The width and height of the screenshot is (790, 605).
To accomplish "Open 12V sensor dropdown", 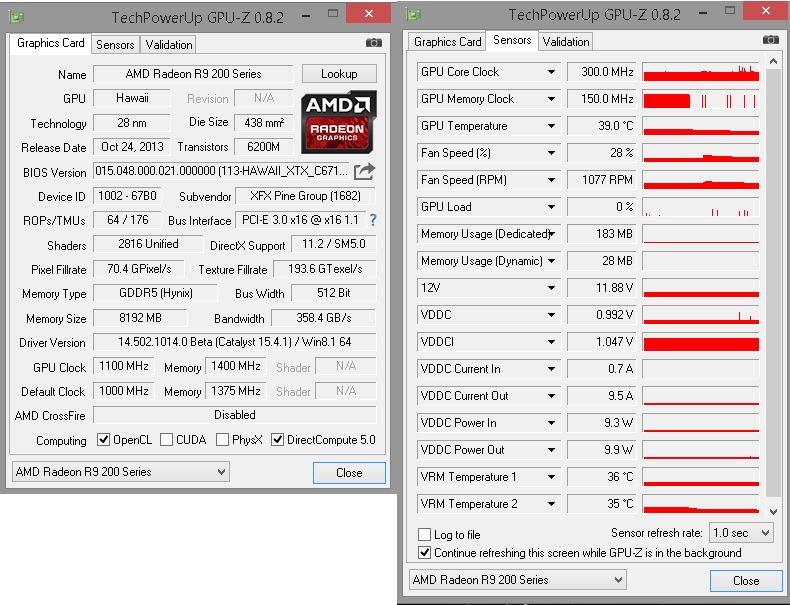I will coord(551,288).
